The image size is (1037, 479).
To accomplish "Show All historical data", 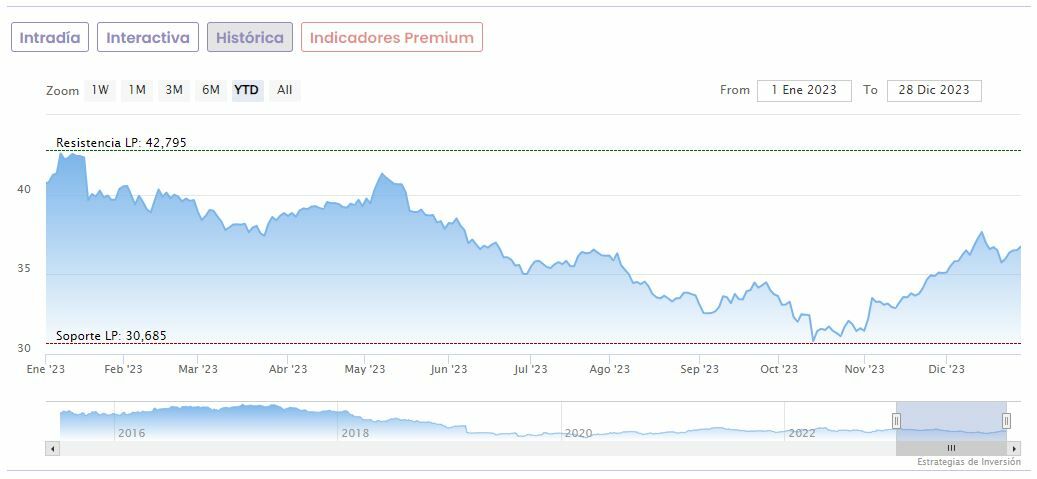I will [x=285, y=90].
